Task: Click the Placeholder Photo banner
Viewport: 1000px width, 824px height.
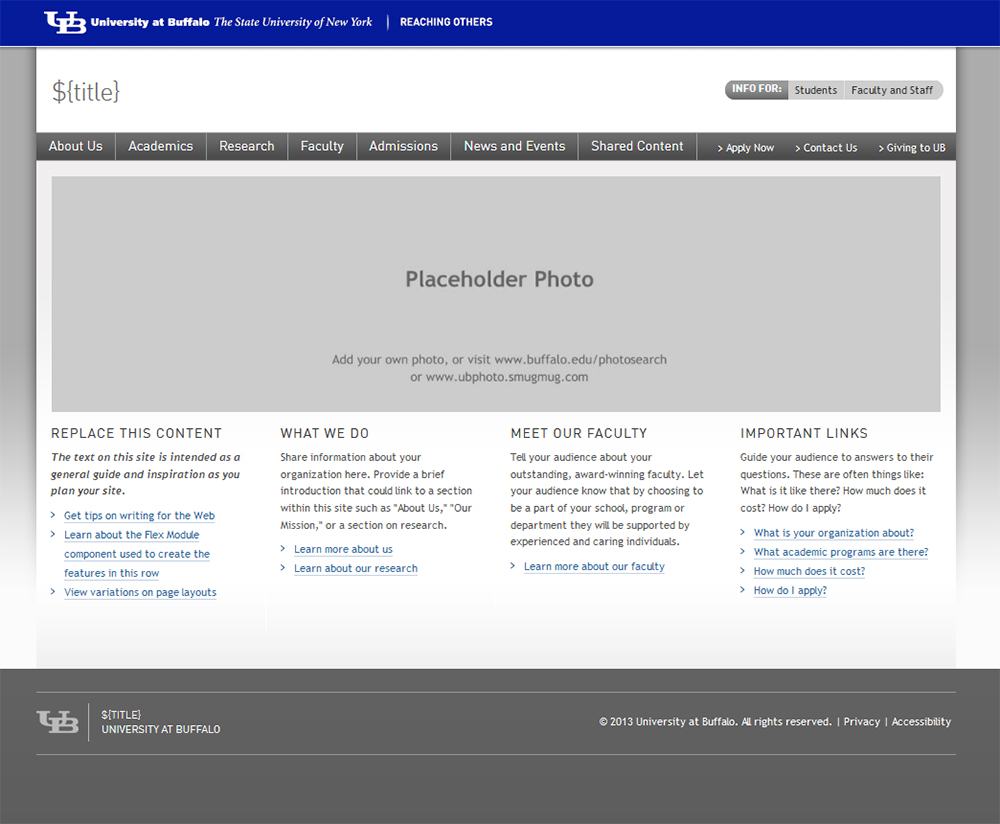Action: (496, 294)
